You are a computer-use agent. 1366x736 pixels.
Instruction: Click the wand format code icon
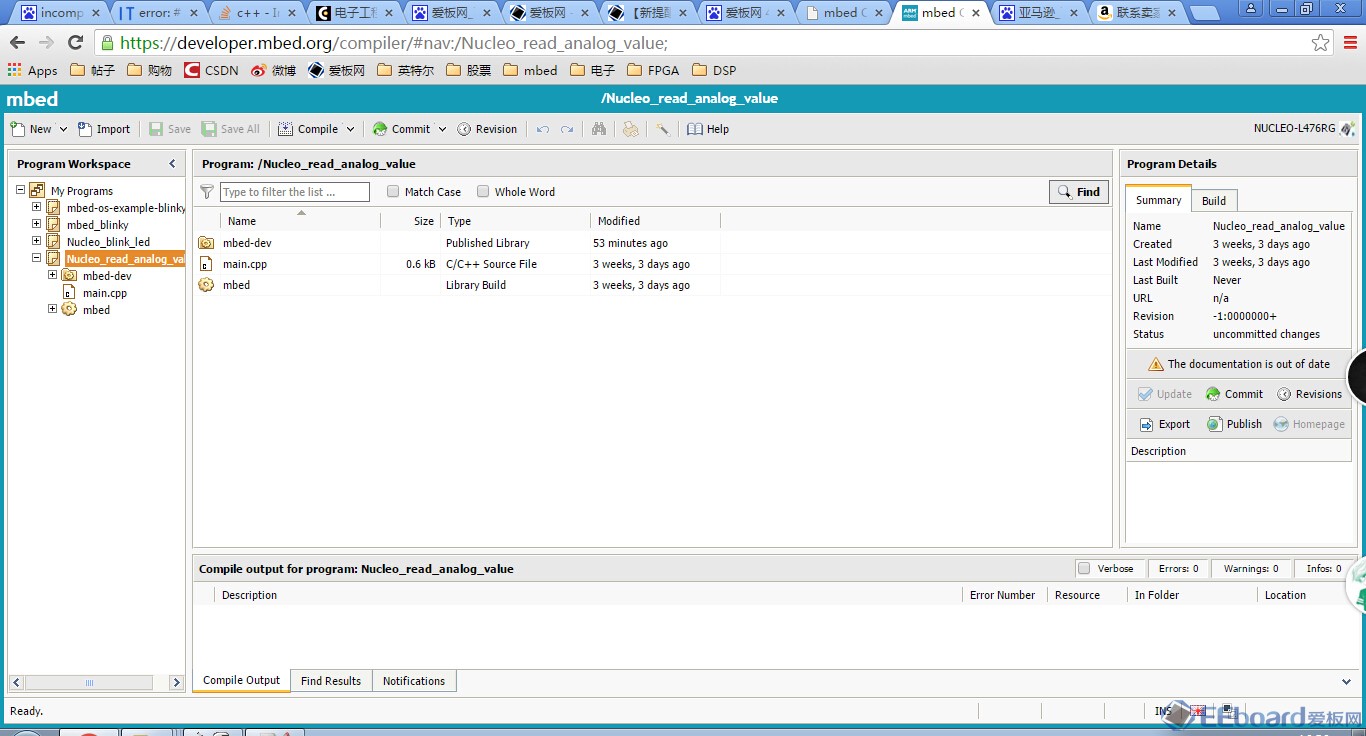(662, 129)
